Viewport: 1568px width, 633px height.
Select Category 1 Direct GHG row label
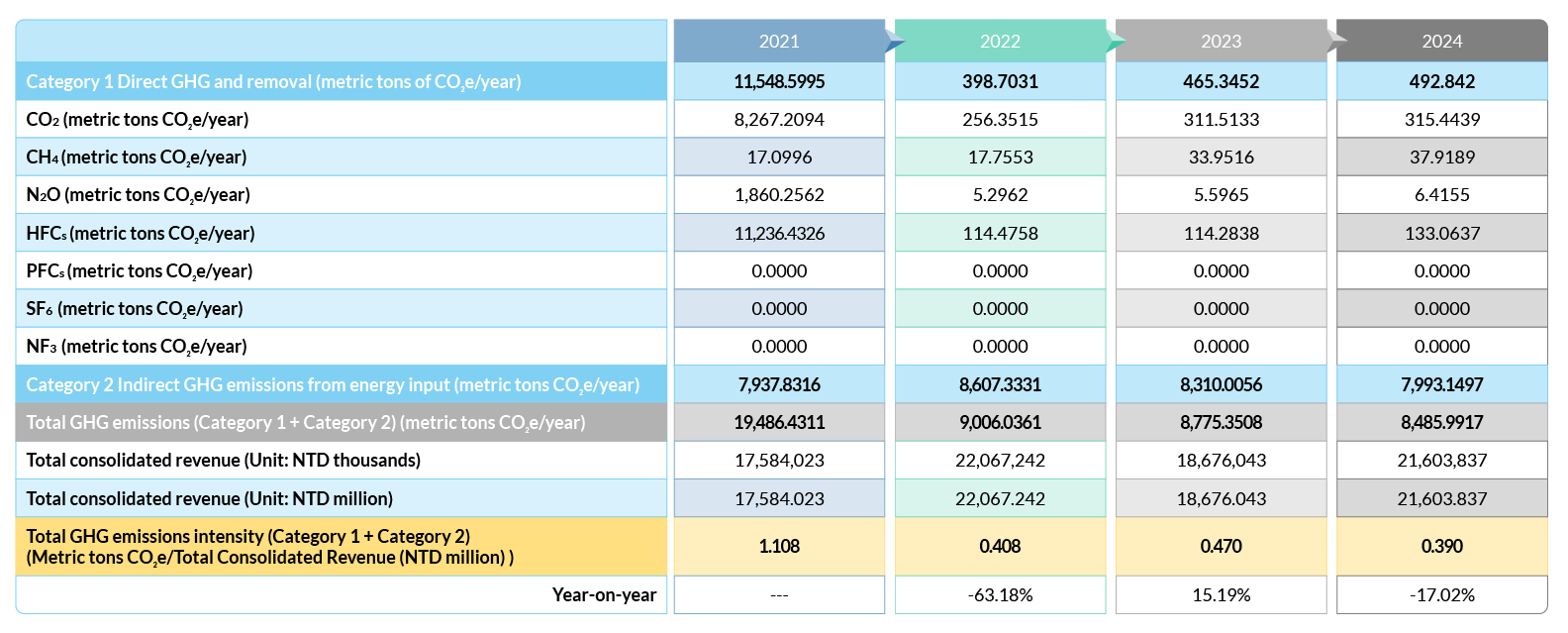pyautogui.click(x=273, y=81)
